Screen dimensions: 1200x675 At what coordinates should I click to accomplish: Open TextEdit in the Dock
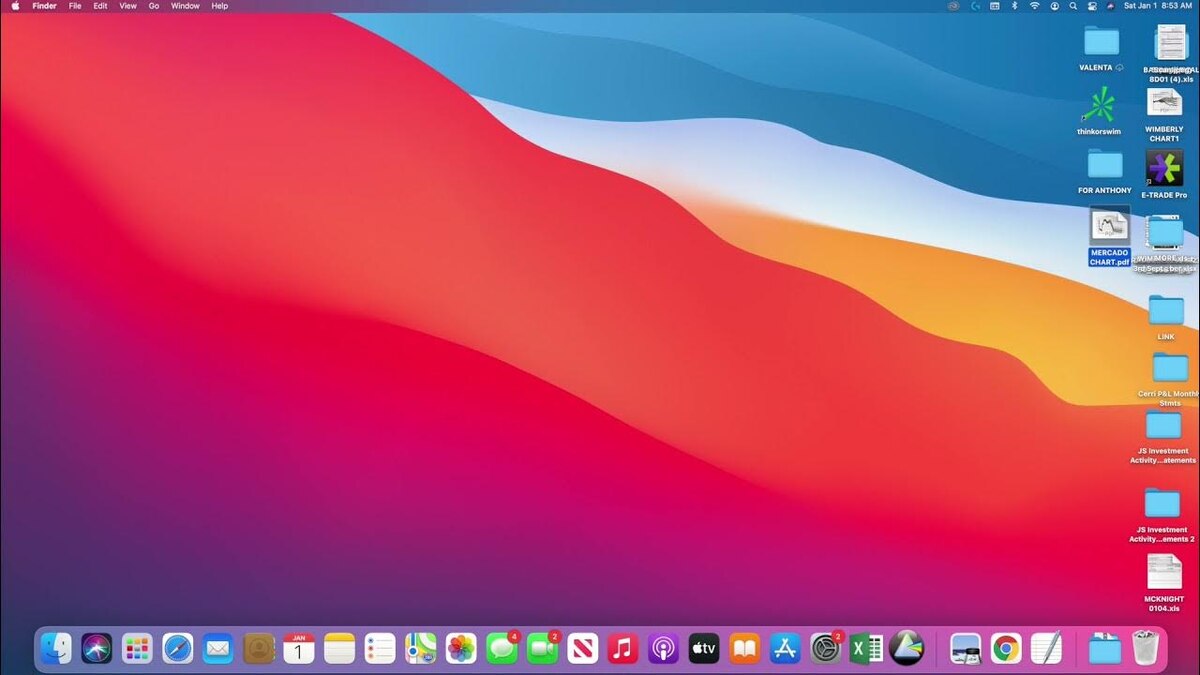tap(1046, 649)
